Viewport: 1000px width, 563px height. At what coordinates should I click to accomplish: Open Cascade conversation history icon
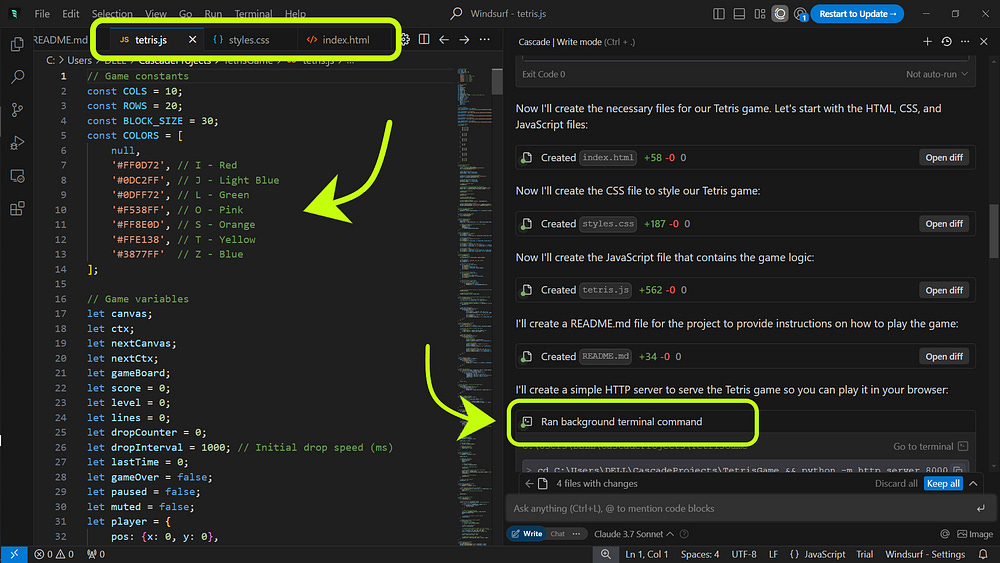click(946, 41)
